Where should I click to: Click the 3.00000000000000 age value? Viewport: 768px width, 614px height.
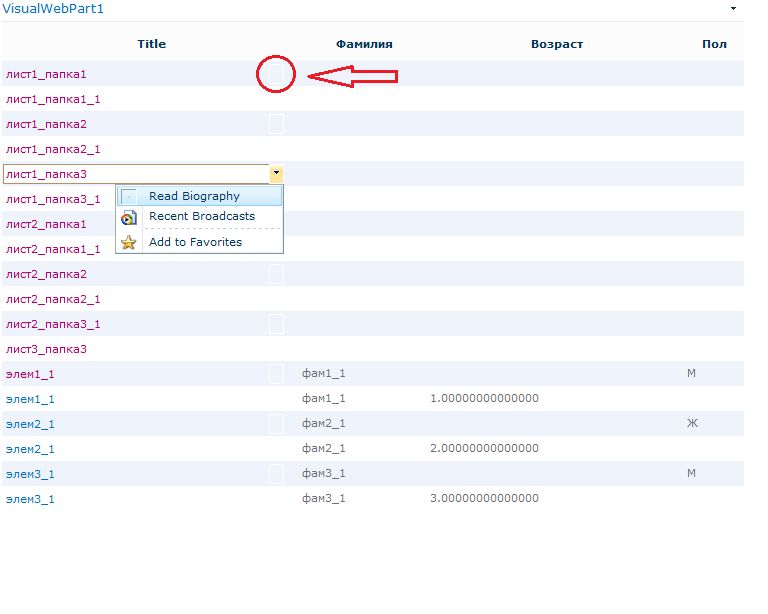pos(484,498)
